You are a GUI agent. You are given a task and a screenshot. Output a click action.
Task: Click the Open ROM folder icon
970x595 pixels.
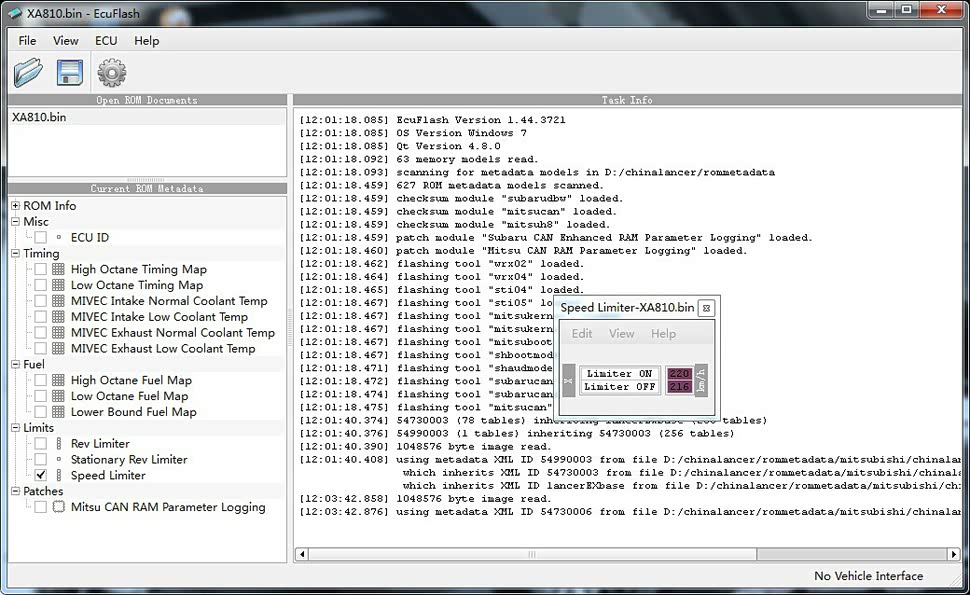coord(29,72)
